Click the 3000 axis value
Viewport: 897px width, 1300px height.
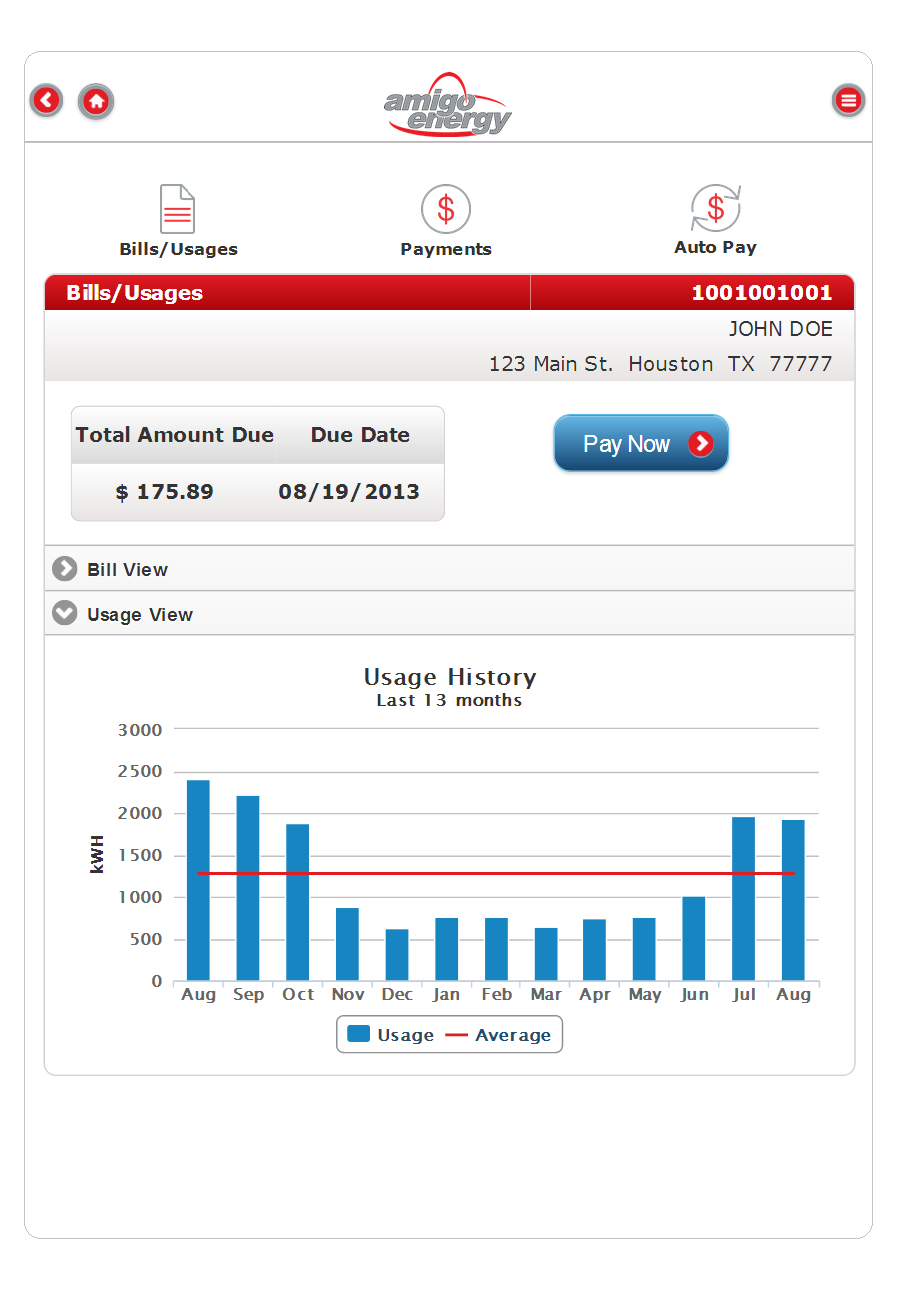click(x=140, y=730)
